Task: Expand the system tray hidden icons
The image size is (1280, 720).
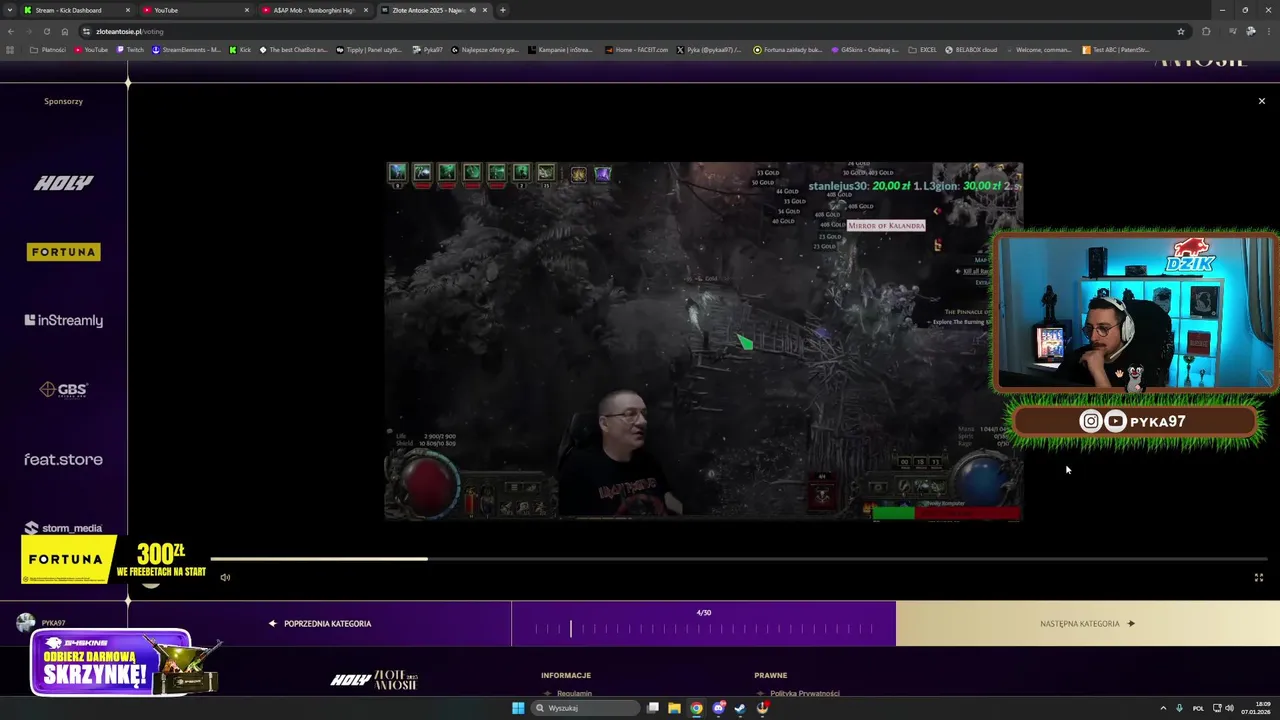Action: (x=1162, y=708)
